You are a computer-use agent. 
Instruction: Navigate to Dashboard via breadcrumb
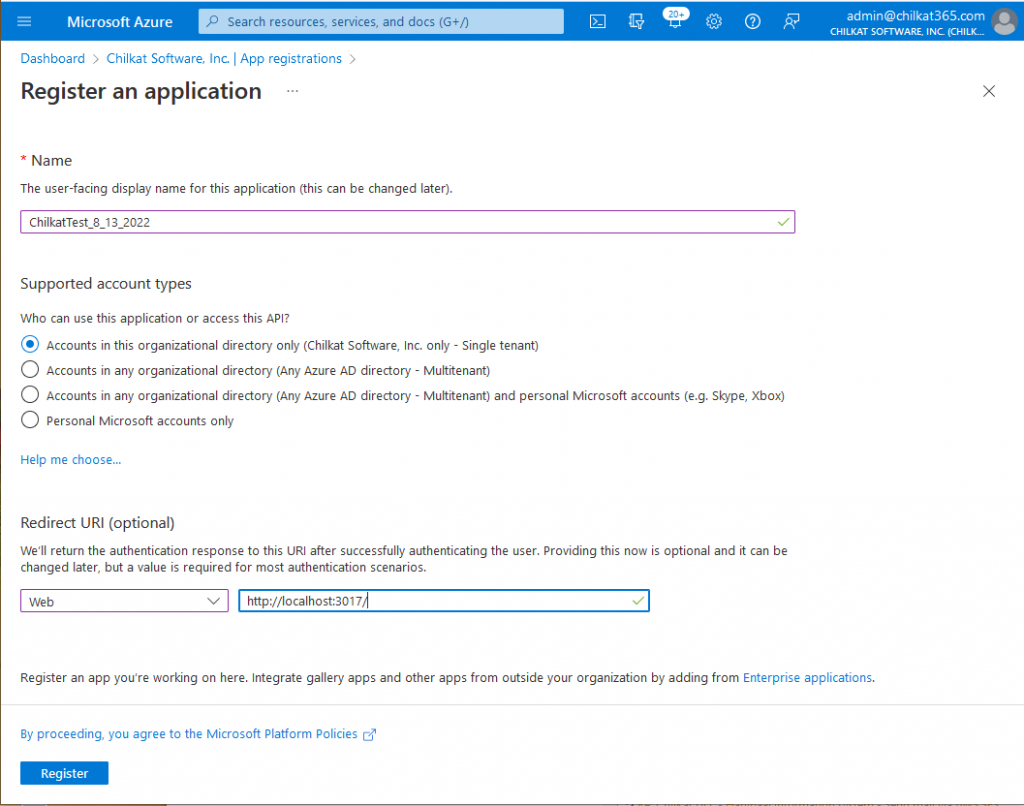(x=52, y=58)
